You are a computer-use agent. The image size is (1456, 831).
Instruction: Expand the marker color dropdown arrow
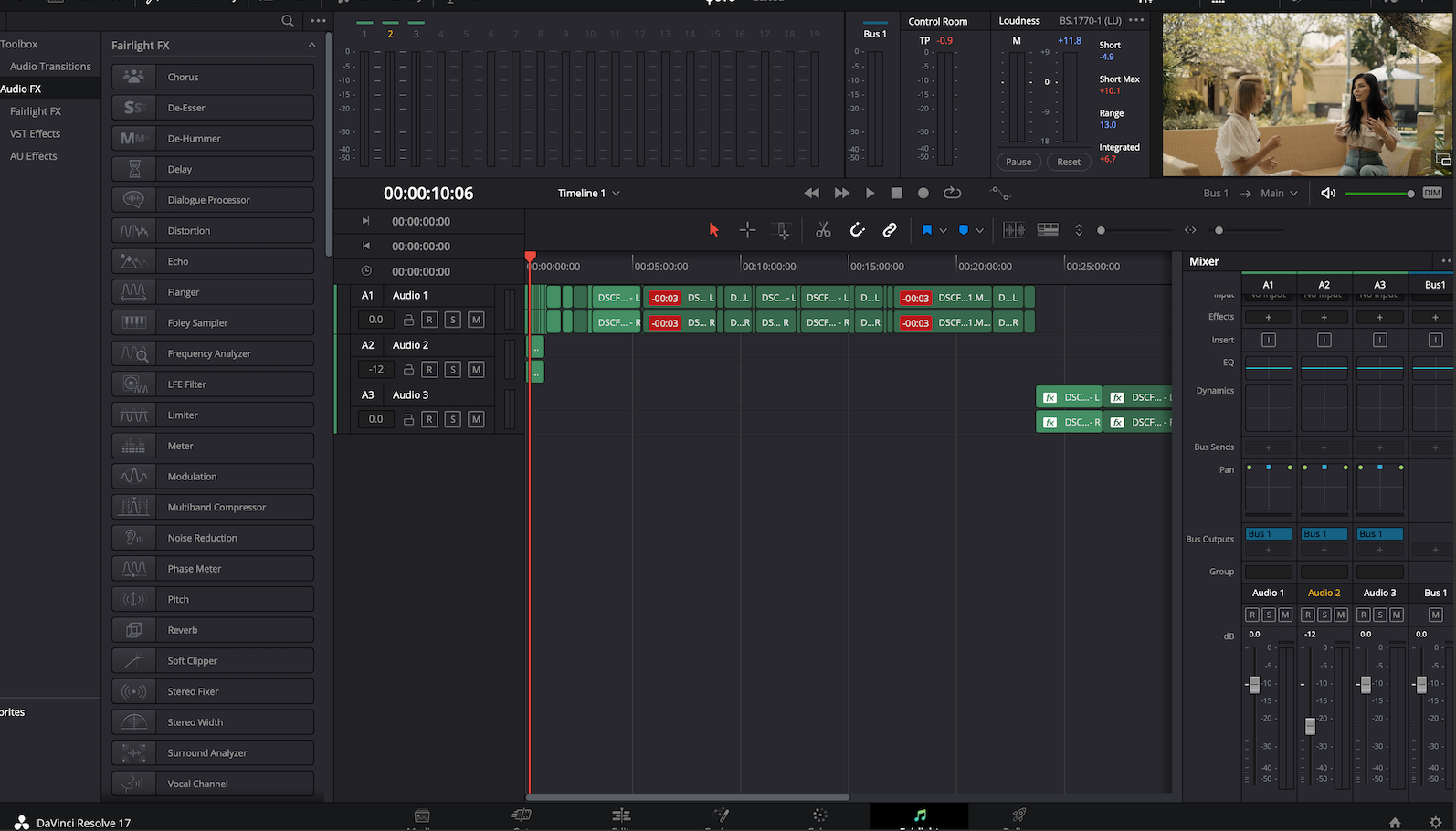pos(980,231)
